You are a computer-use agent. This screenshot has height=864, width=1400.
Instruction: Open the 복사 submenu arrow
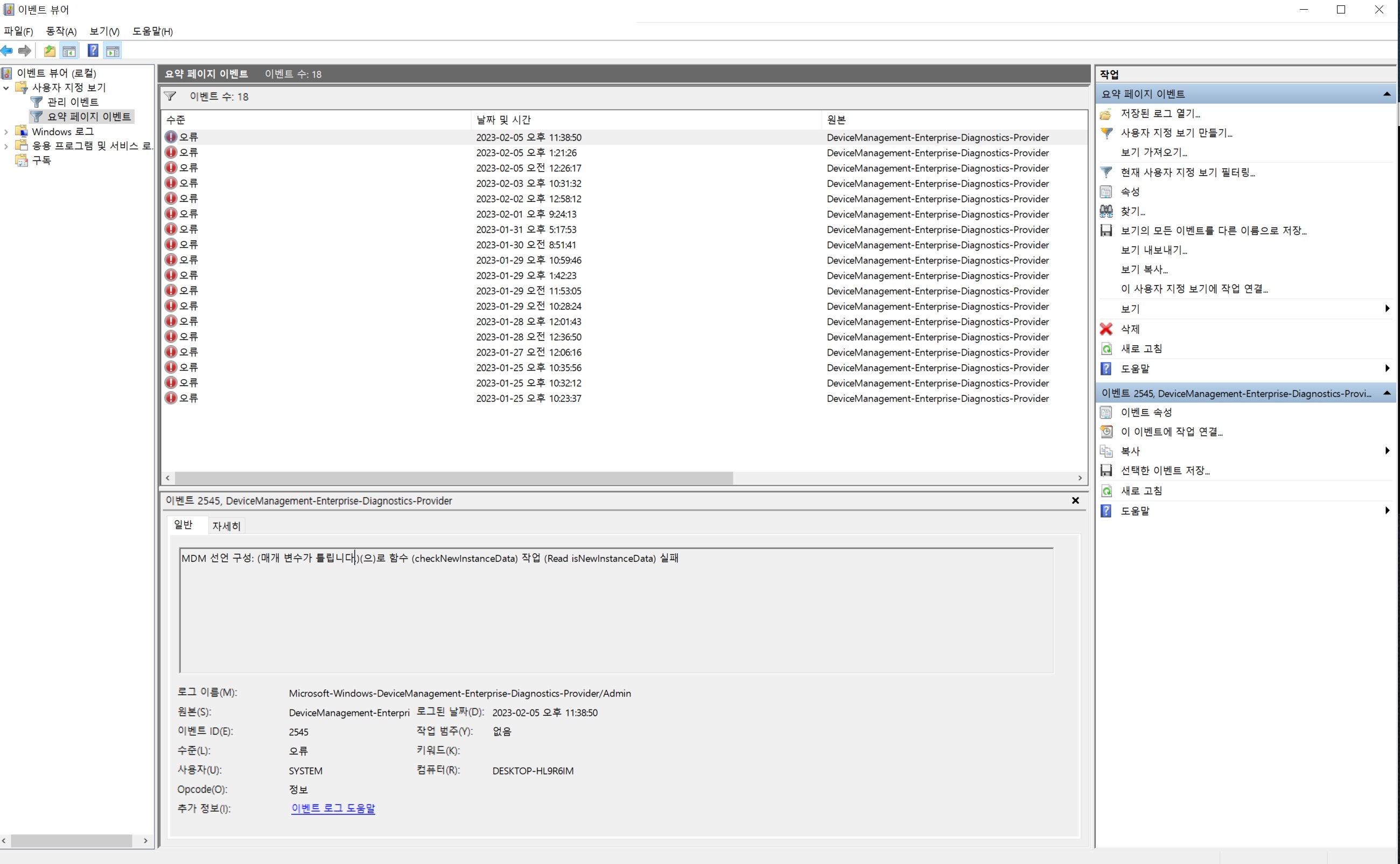(x=1388, y=451)
